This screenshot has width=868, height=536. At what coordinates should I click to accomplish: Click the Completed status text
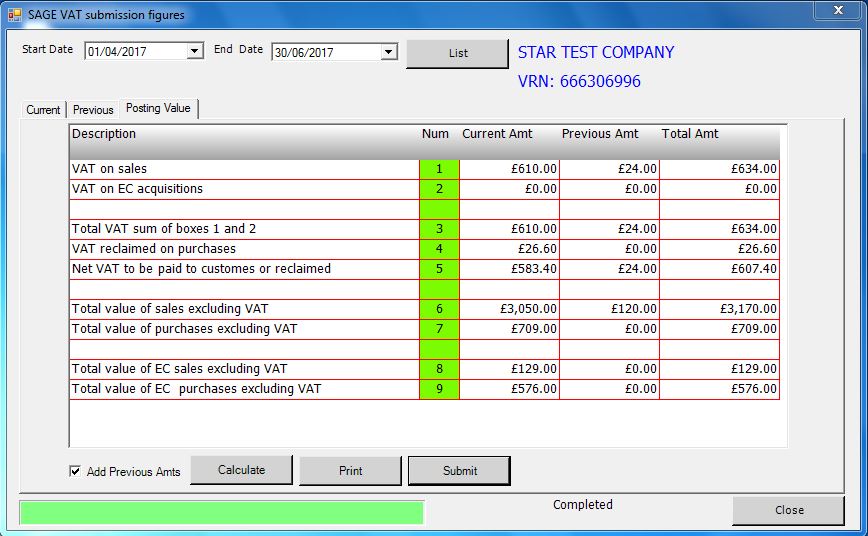(582, 504)
